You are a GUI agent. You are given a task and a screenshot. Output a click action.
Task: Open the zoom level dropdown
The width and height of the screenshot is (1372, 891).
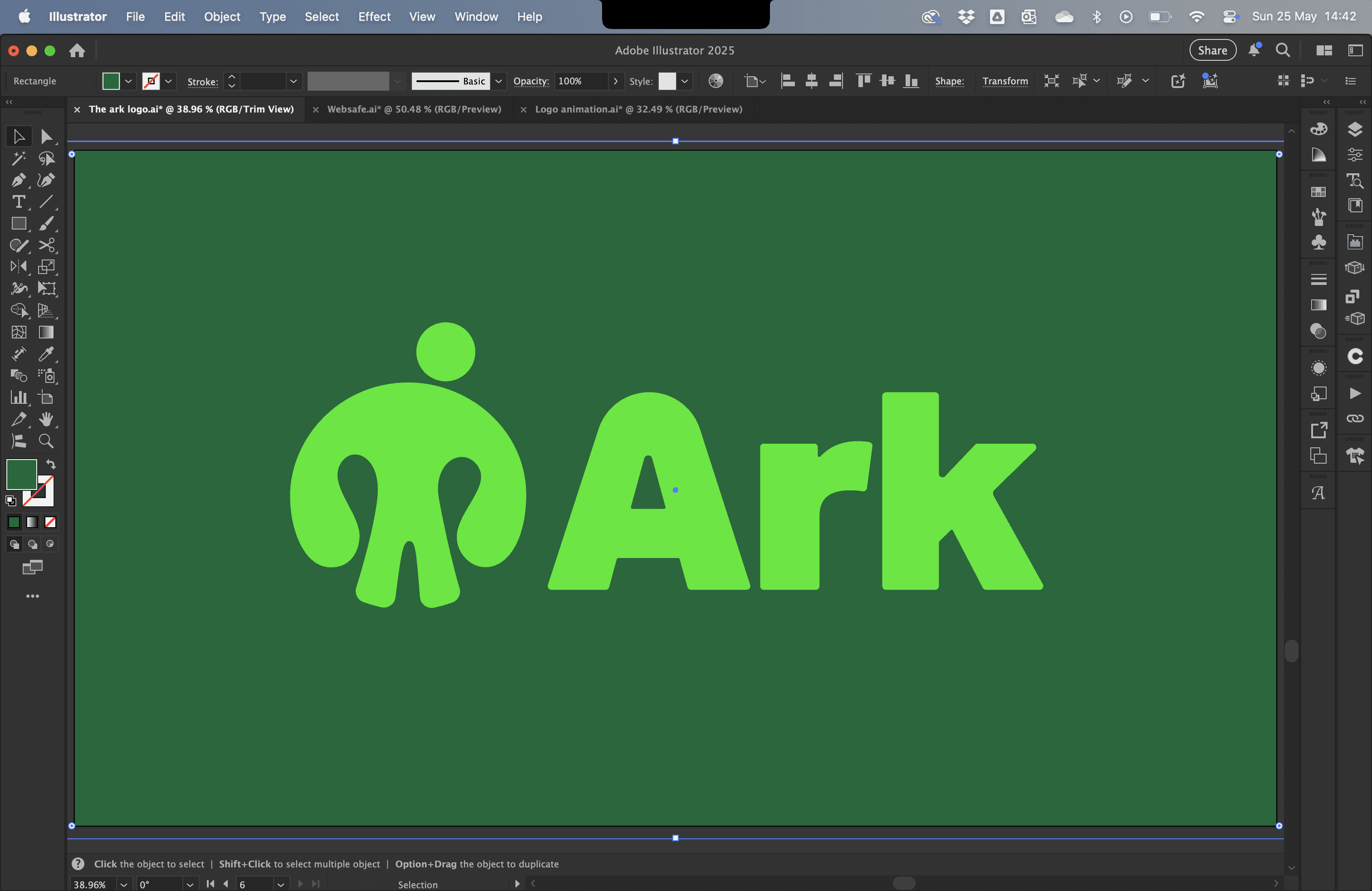coord(123,884)
